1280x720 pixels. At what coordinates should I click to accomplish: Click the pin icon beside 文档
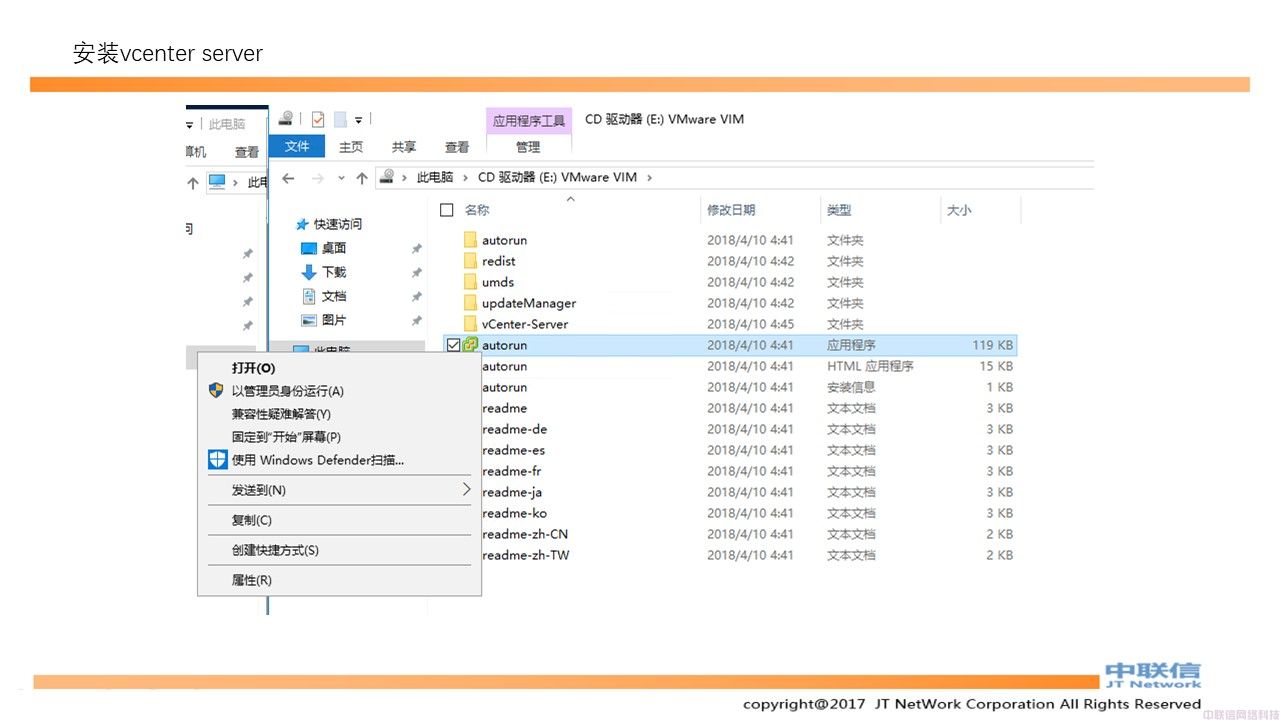coord(416,297)
